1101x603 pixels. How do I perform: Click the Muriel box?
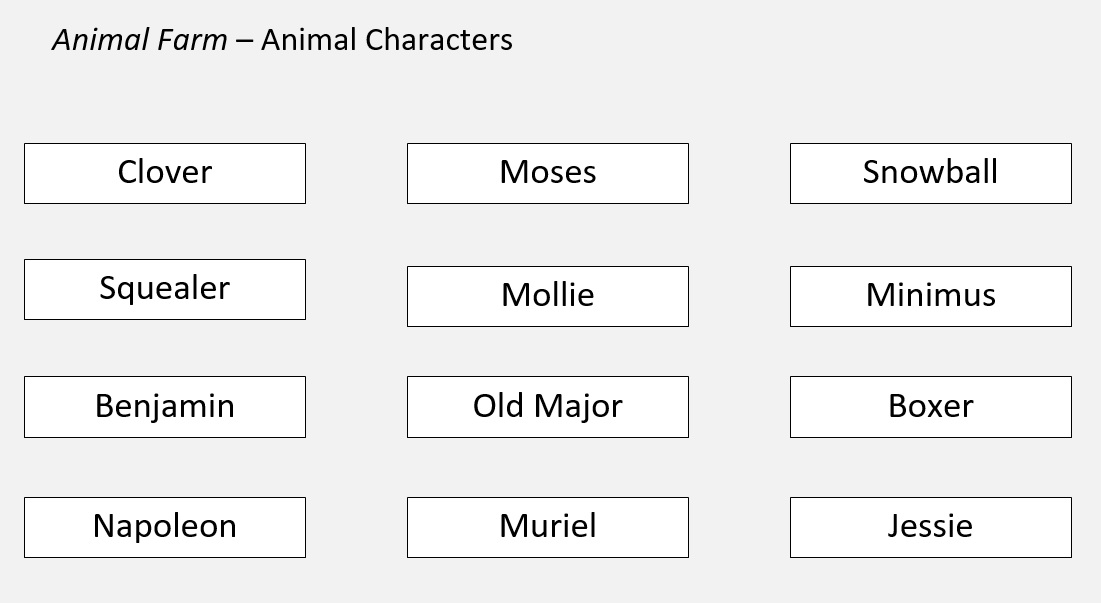pyautogui.click(x=548, y=527)
